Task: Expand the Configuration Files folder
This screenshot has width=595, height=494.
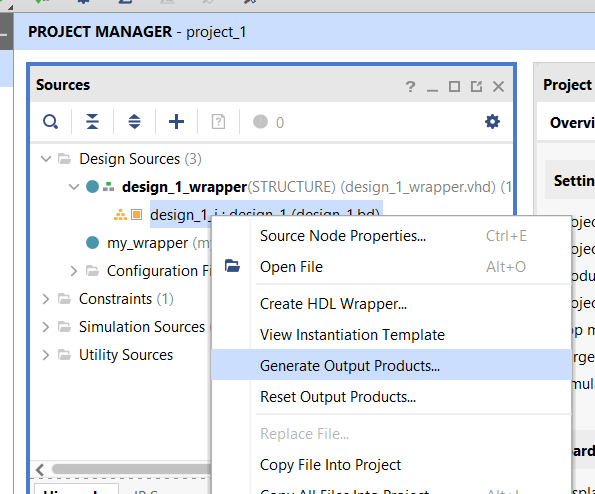Action: [74, 271]
